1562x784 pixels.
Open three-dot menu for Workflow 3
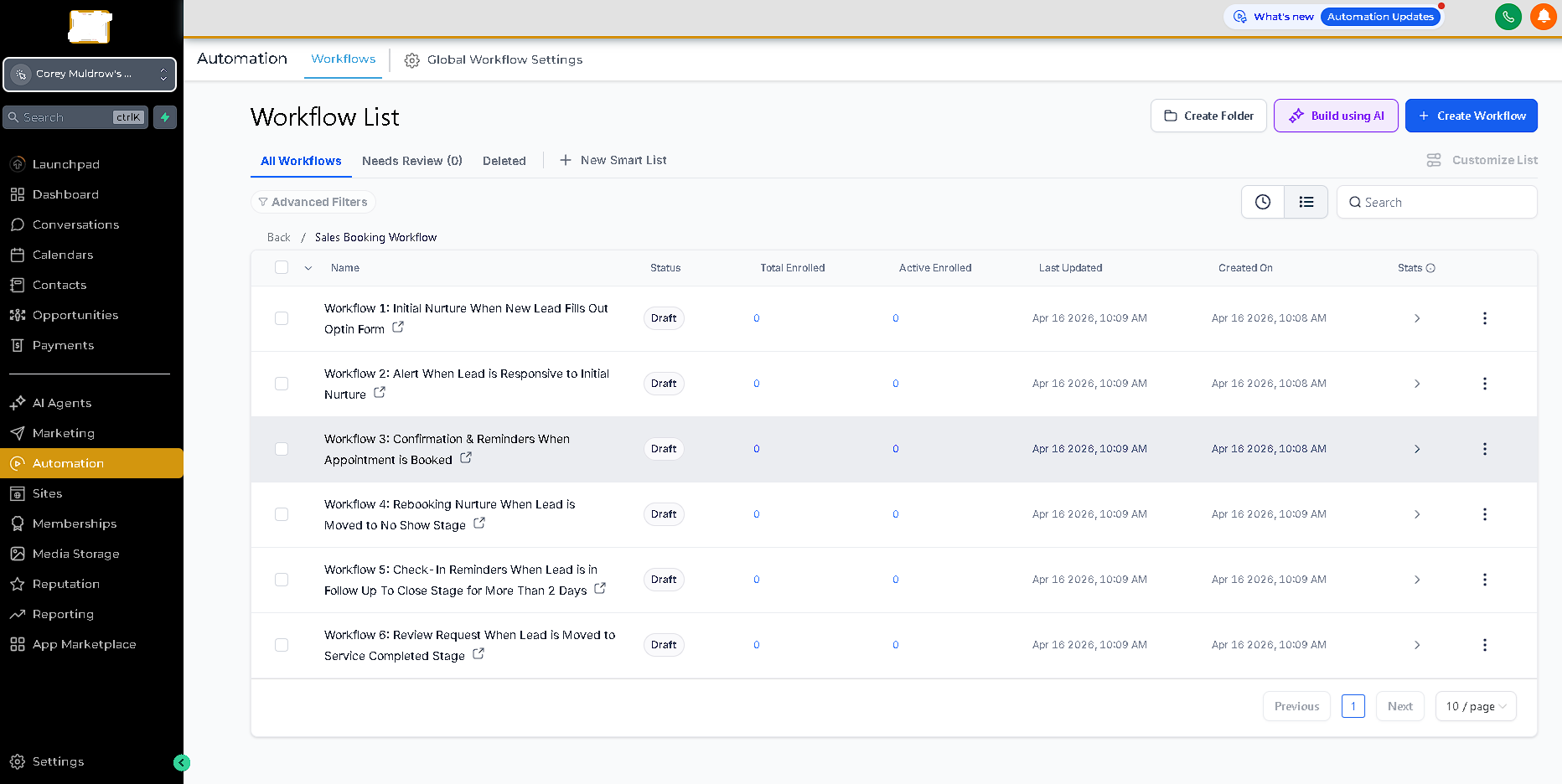[x=1485, y=449]
